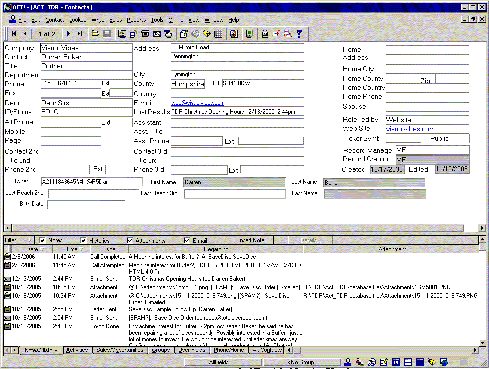Viewport: 489px width, 369px height.
Task: Go to the next contact record
Action: point(69,34)
